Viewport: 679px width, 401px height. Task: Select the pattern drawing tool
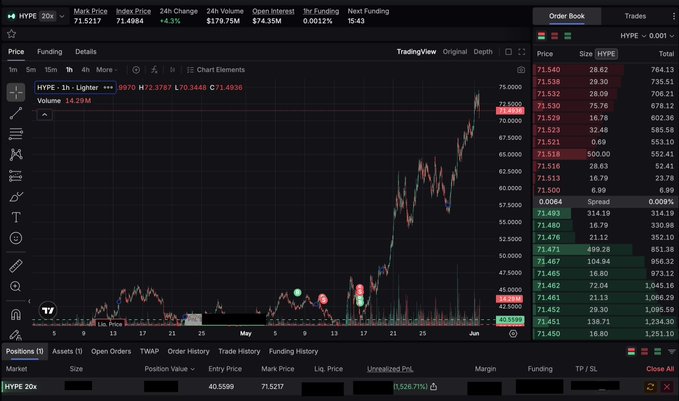[x=16, y=155]
